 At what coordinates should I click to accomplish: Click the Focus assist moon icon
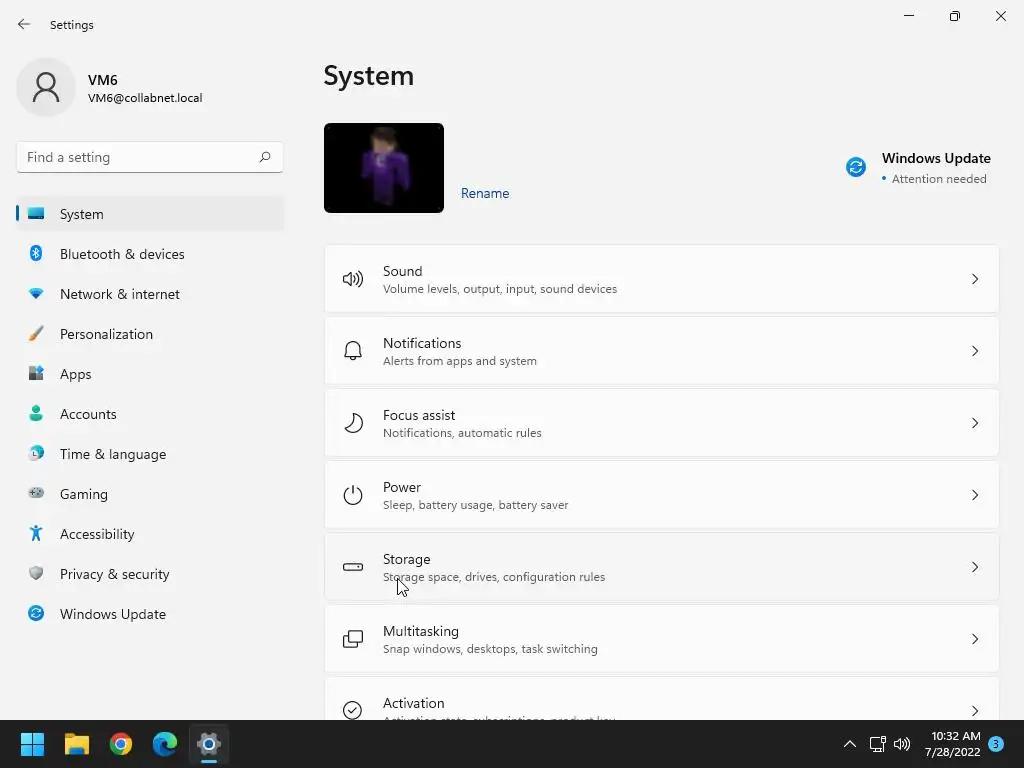click(353, 423)
